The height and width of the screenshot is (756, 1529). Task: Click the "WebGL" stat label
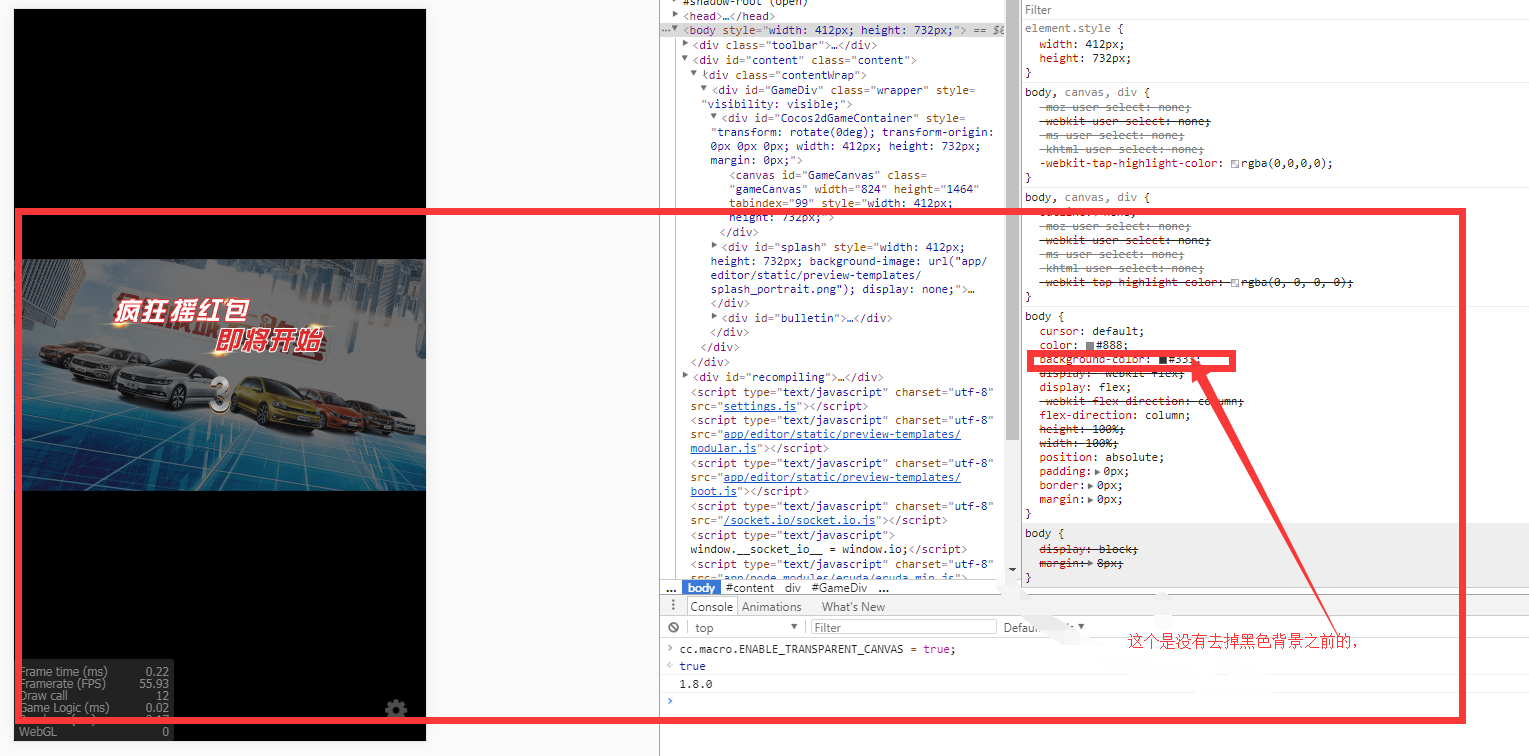[x=38, y=732]
